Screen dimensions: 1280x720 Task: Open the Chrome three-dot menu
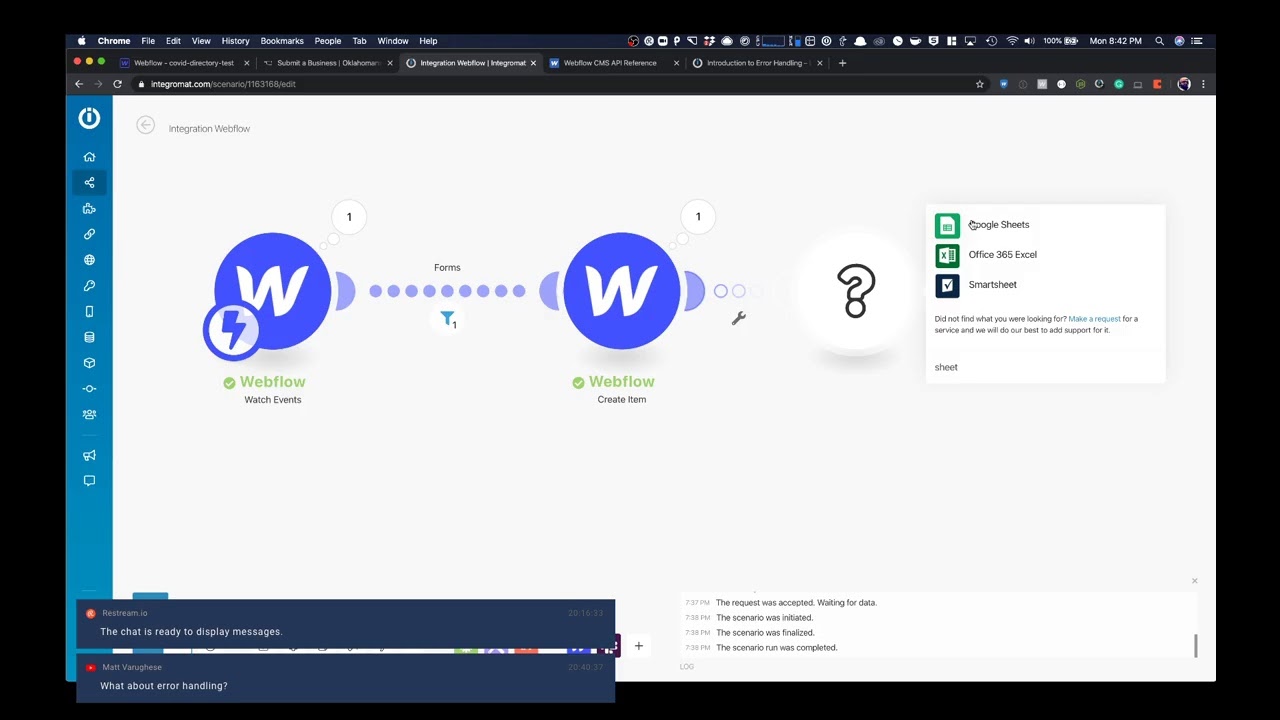[1203, 84]
